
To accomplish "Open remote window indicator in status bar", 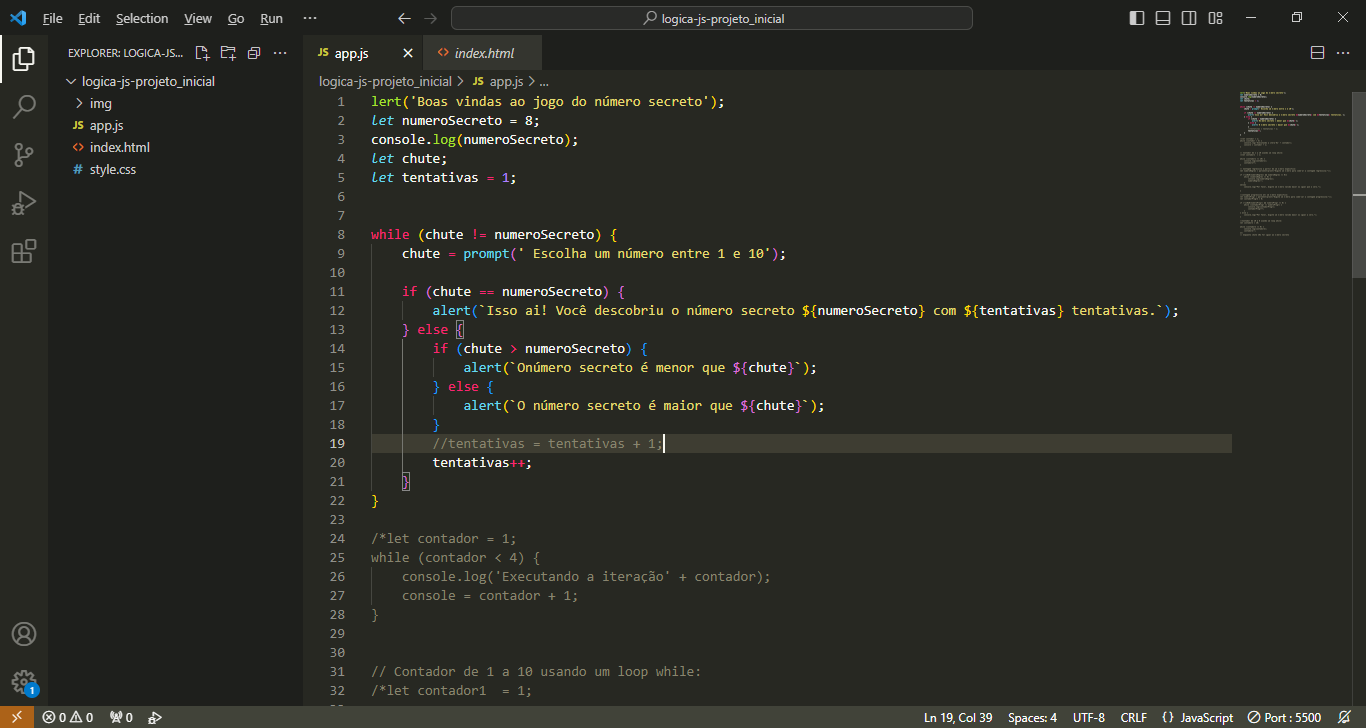I will 17,717.
